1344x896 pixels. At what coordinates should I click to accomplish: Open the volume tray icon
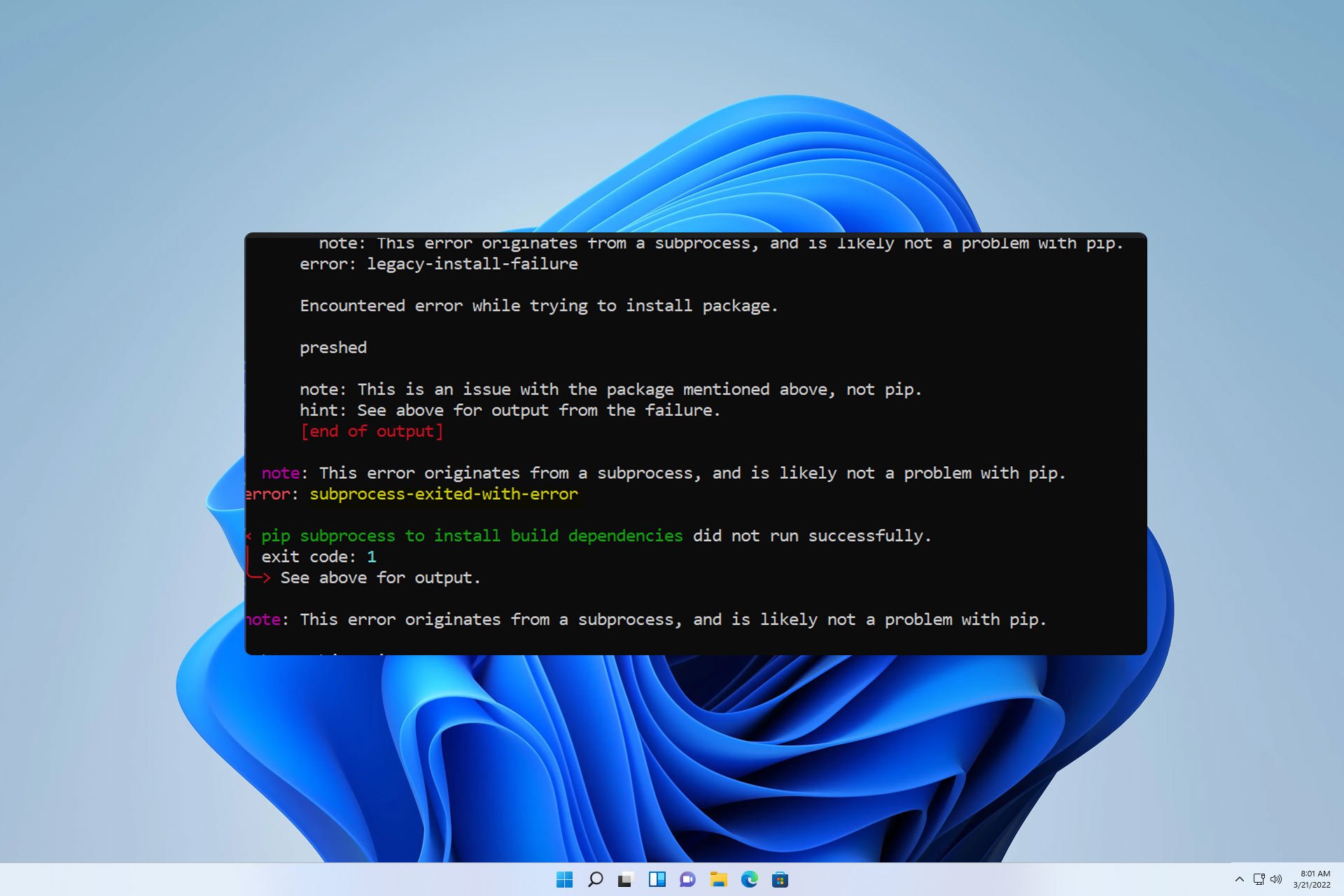(1276, 879)
